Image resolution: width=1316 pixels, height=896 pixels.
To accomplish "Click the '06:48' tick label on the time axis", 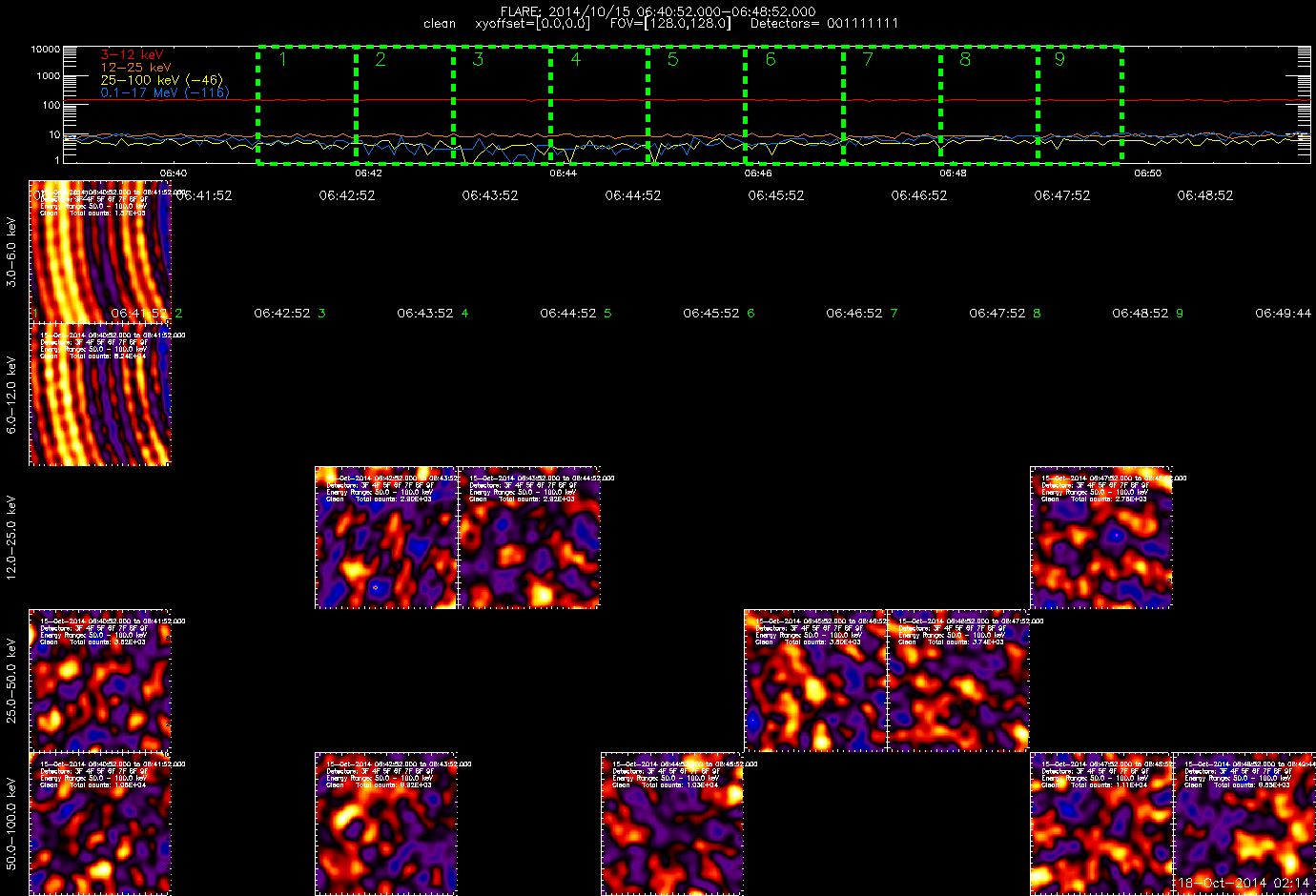I will pyautogui.click(x=953, y=173).
